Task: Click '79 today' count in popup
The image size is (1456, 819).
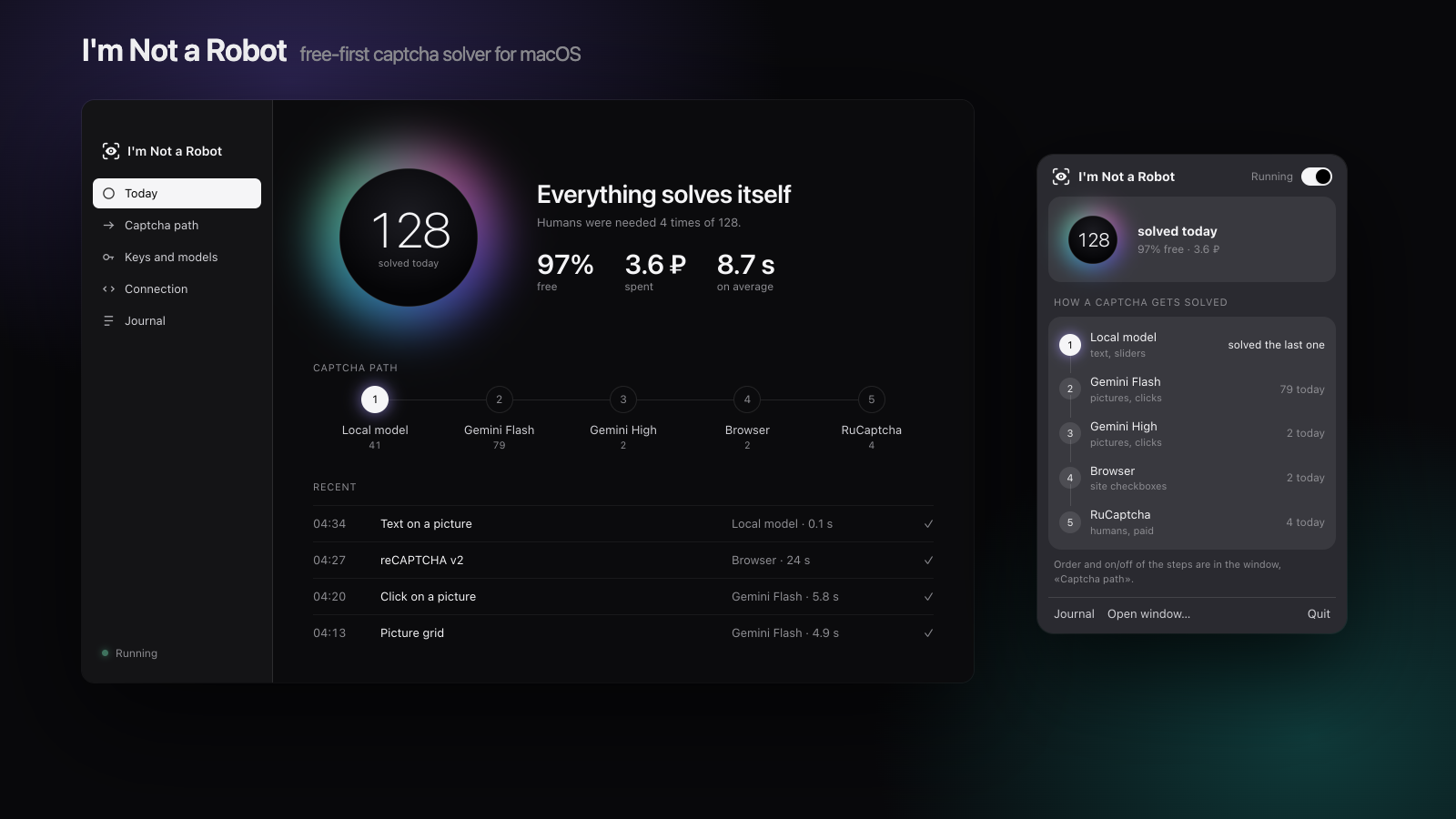Action: pyautogui.click(x=1302, y=389)
